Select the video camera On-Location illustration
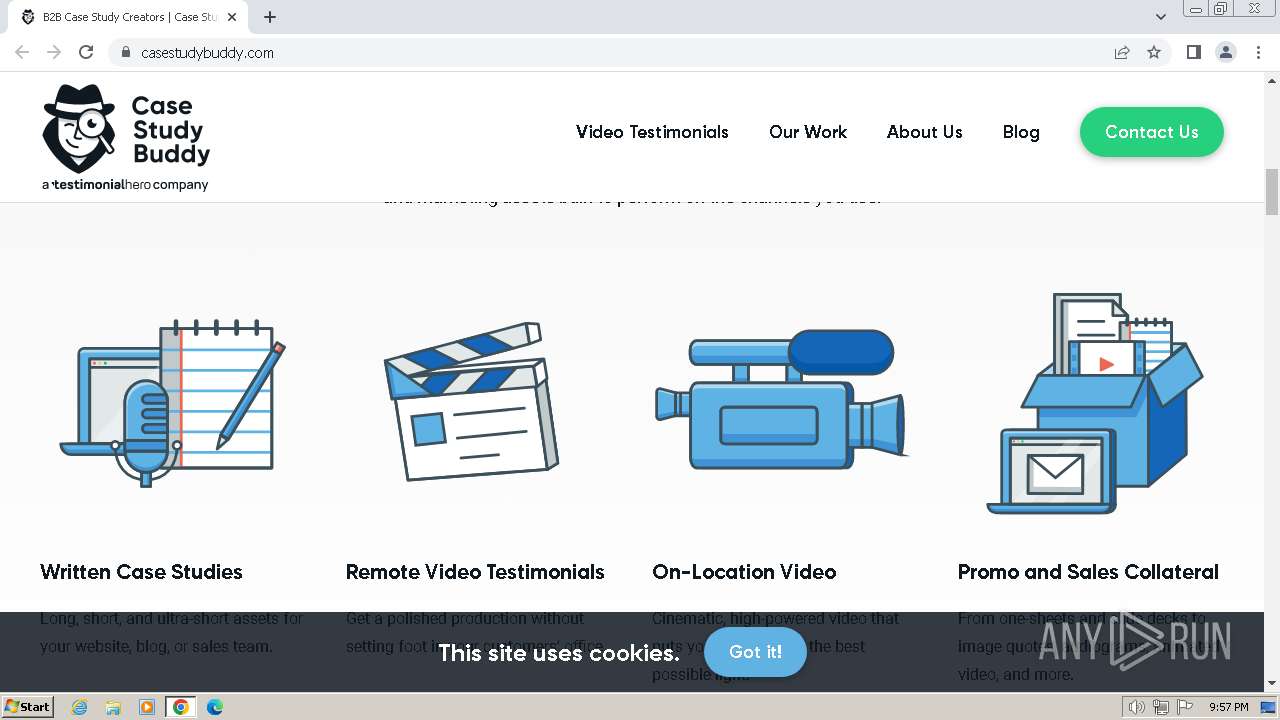Image resolution: width=1280 pixels, height=720 pixels. (x=780, y=400)
